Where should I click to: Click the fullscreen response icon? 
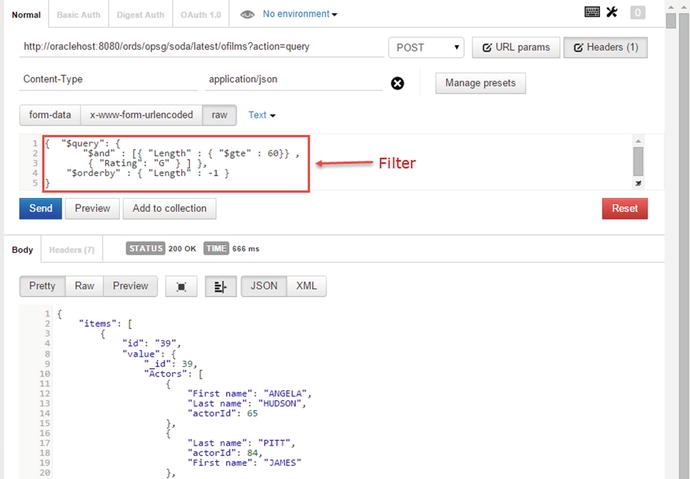181,286
